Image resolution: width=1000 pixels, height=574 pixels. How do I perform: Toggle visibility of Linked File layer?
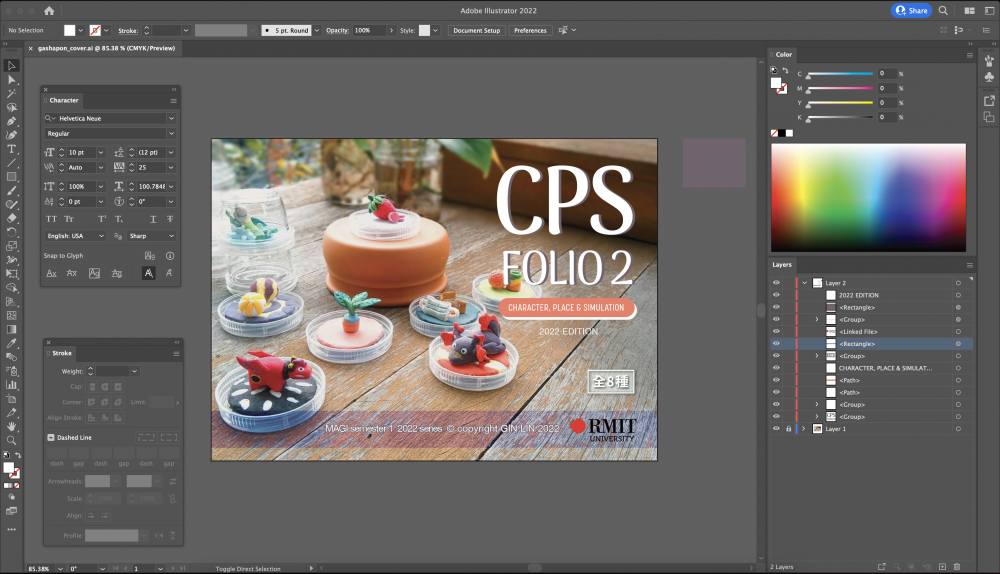(x=776, y=331)
